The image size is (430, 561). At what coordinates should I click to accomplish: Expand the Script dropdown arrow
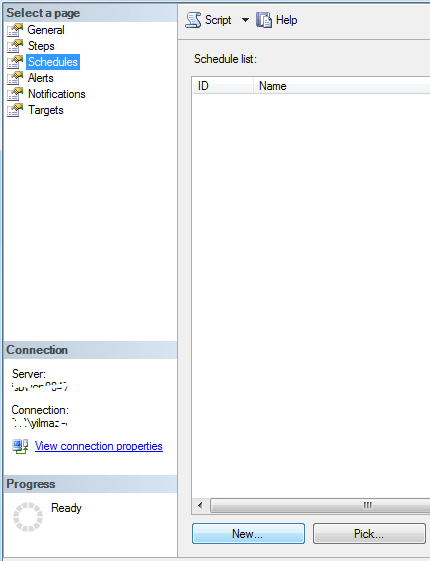pyautogui.click(x=245, y=20)
